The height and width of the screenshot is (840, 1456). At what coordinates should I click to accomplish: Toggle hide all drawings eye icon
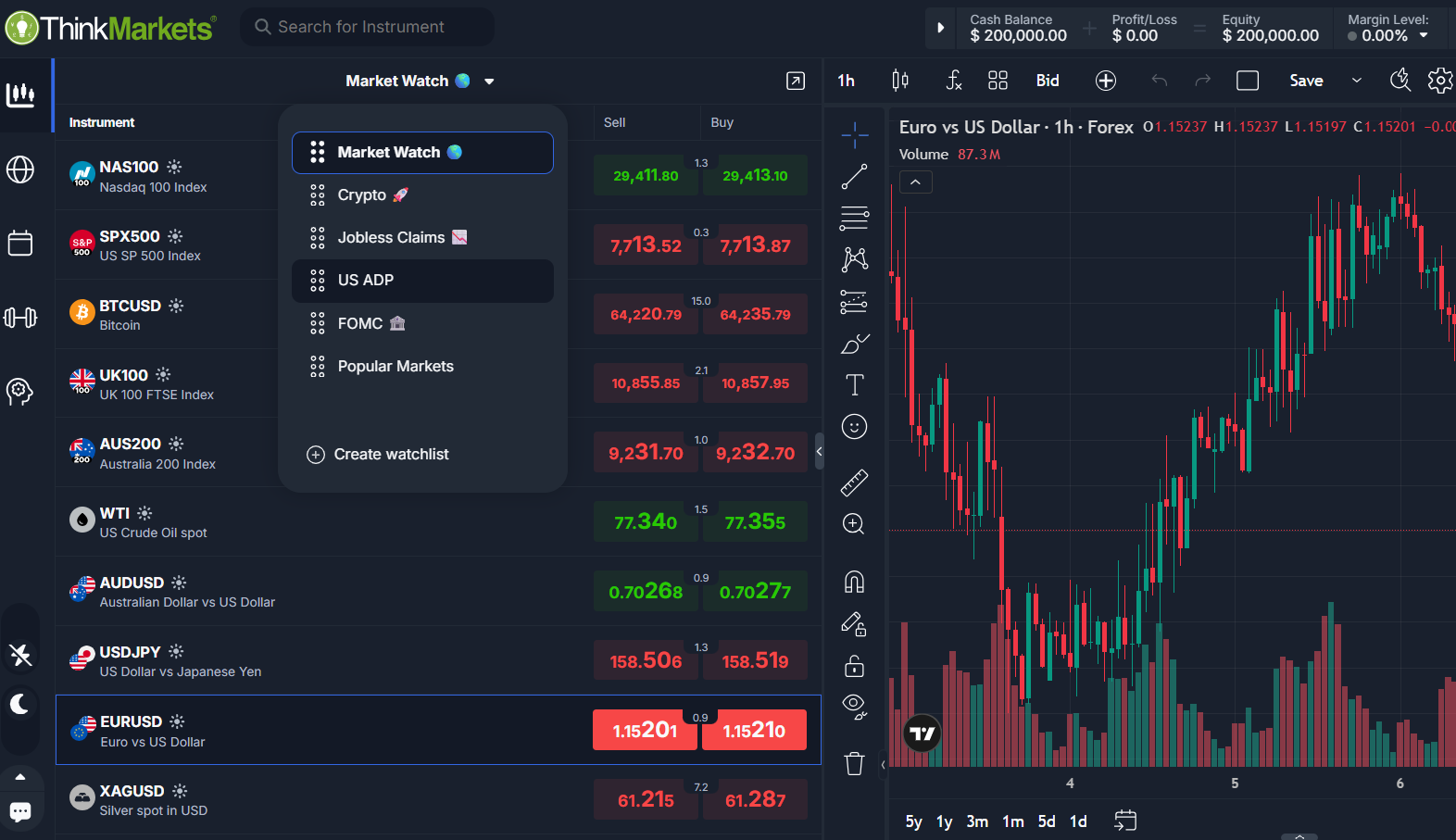pyautogui.click(x=855, y=707)
